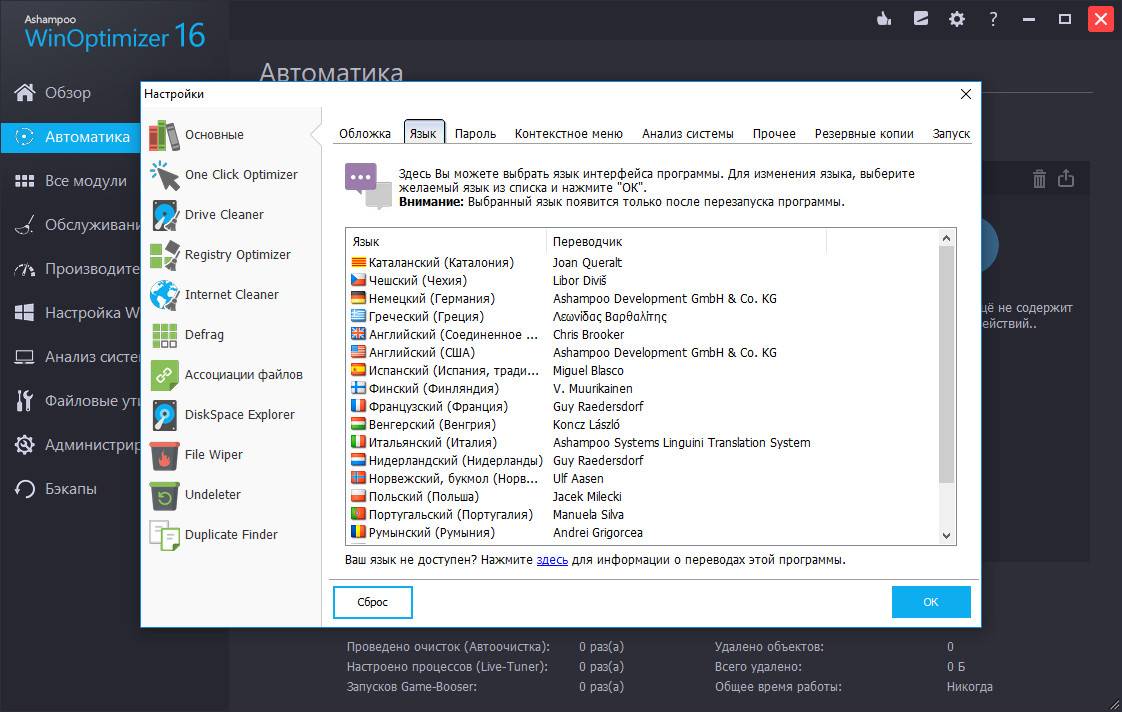1122x712 pixels.
Task: Click the Обзор home icon in sidebar
Action: coord(24,92)
